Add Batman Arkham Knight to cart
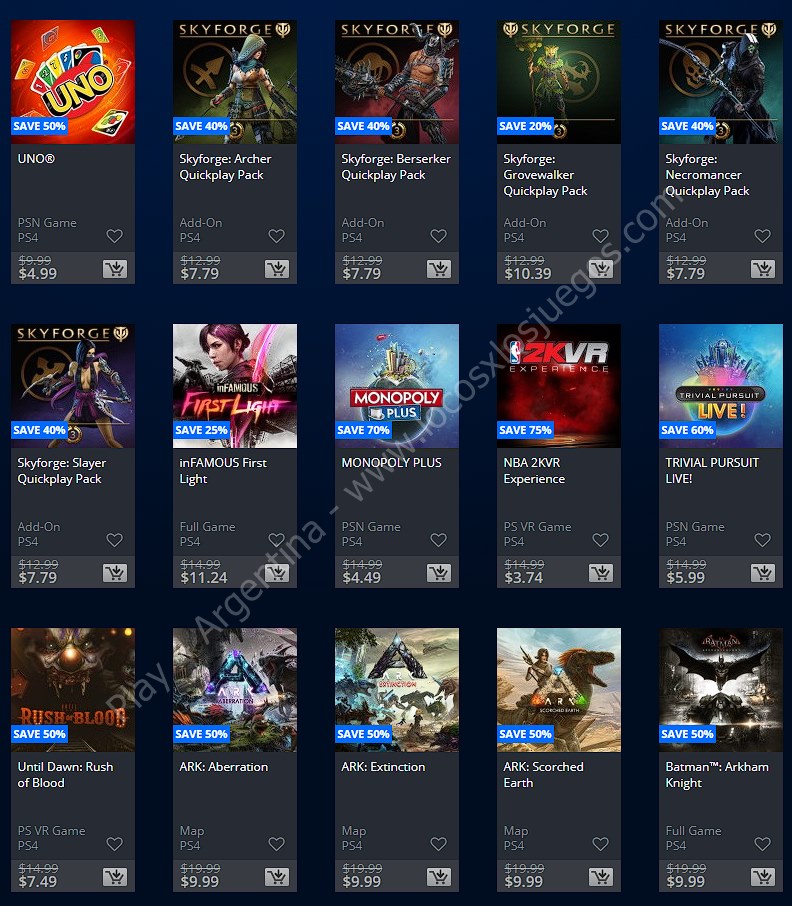 (x=763, y=877)
